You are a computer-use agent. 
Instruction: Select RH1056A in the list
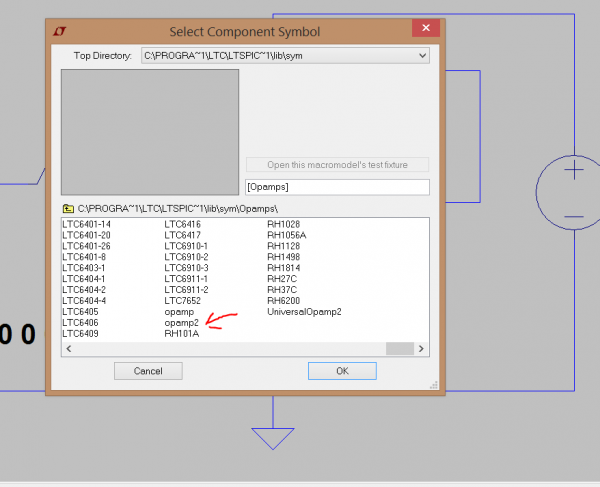tap(287, 235)
